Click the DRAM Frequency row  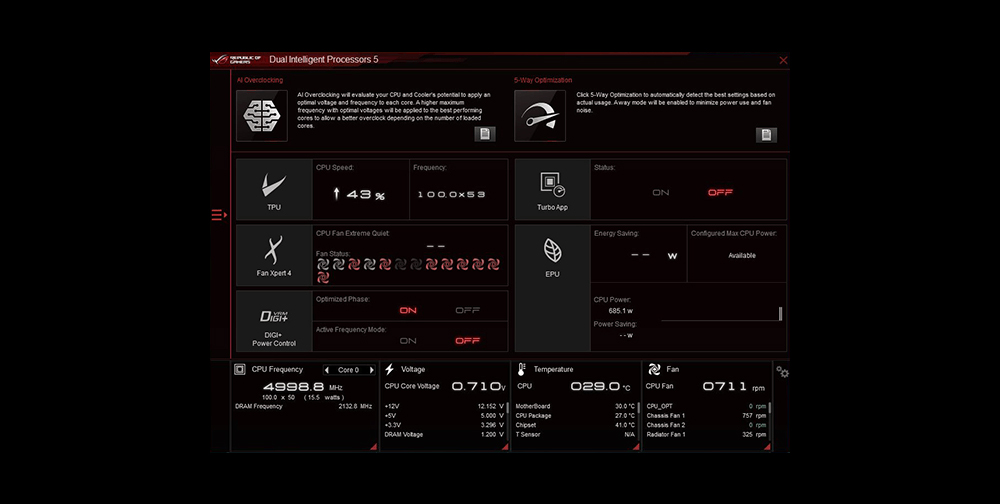click(x=304, y=406)
